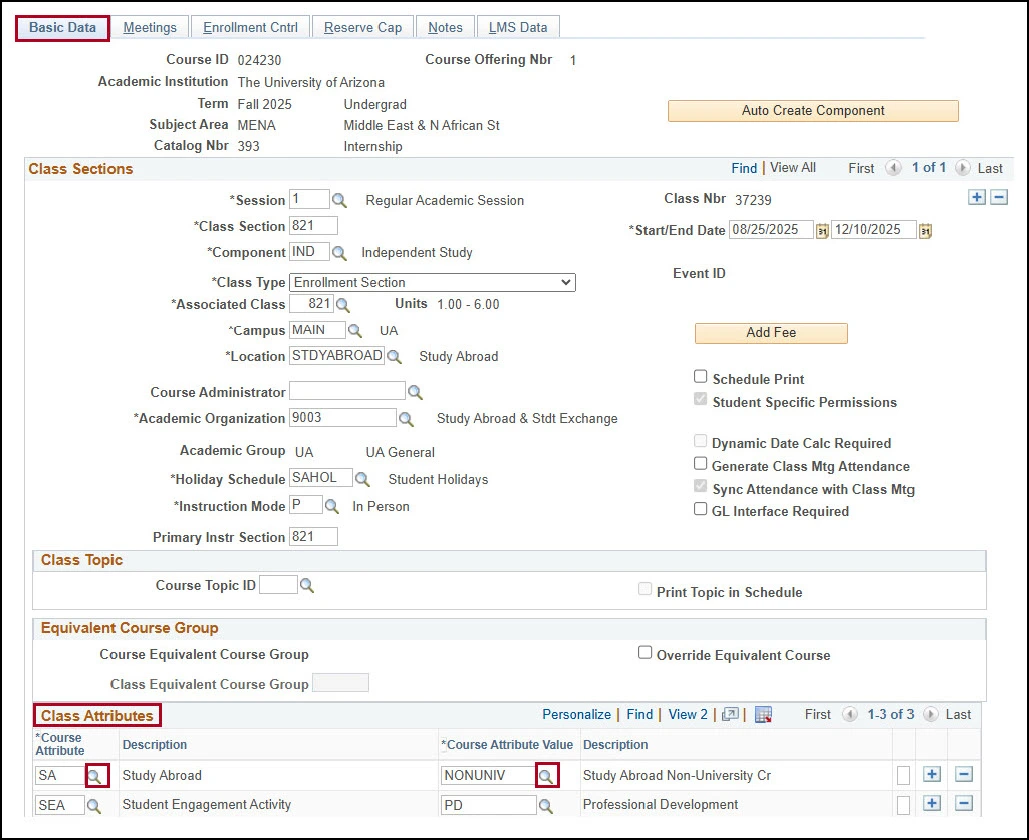Download Class Attributes to spreadsheet
This screenshot has height=840, width=1029.
pyautogui.click(x=763, y=715)
